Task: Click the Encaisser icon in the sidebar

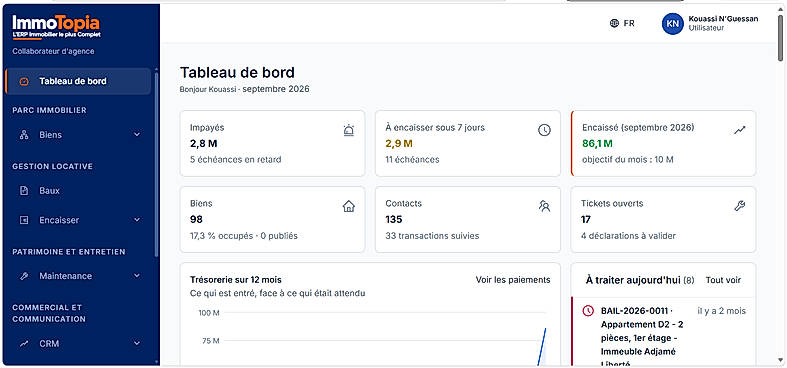Action: tap(24, 220)
